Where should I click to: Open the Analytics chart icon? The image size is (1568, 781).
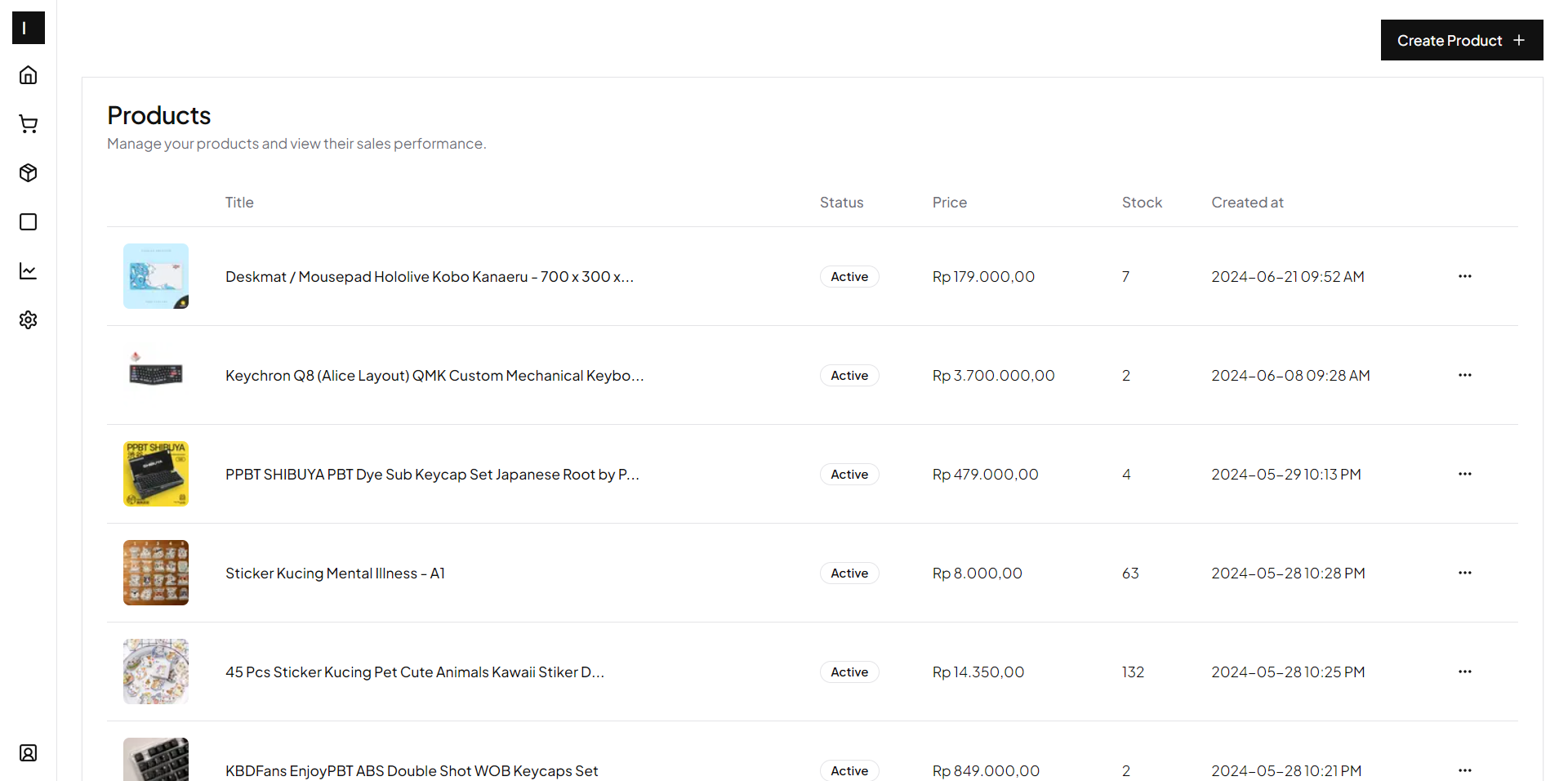click(x=28, y=270)
